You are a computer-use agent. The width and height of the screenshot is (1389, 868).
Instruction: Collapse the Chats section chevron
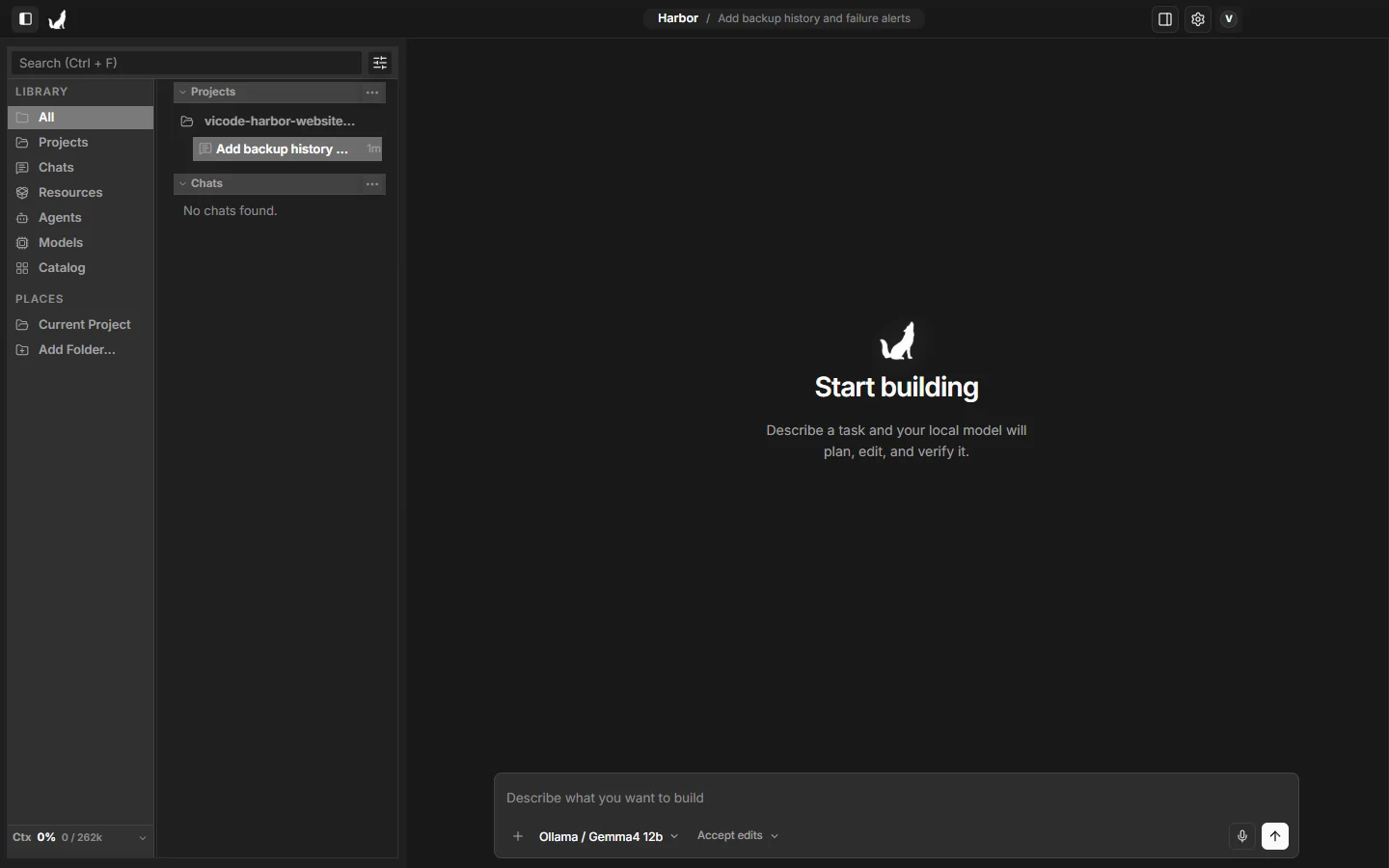click(182, 184)
